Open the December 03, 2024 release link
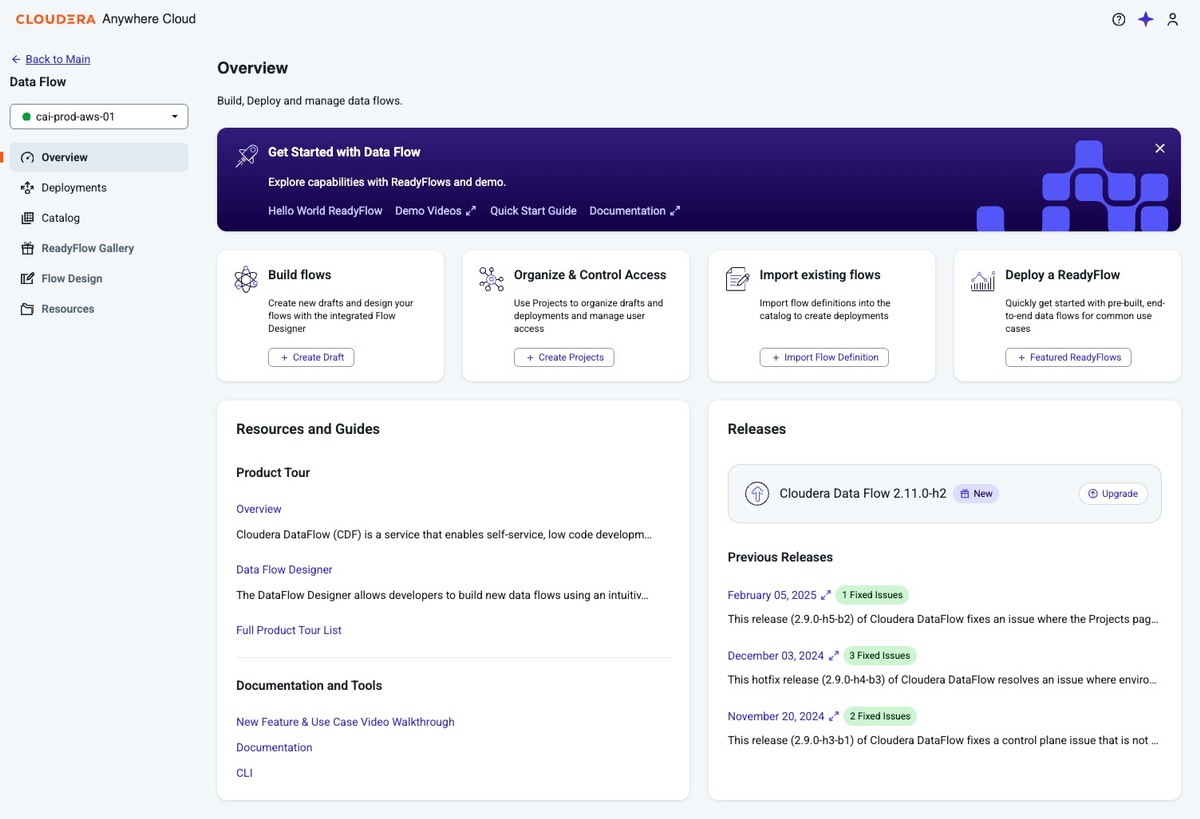1200x819 pixels. click(776, 656)
